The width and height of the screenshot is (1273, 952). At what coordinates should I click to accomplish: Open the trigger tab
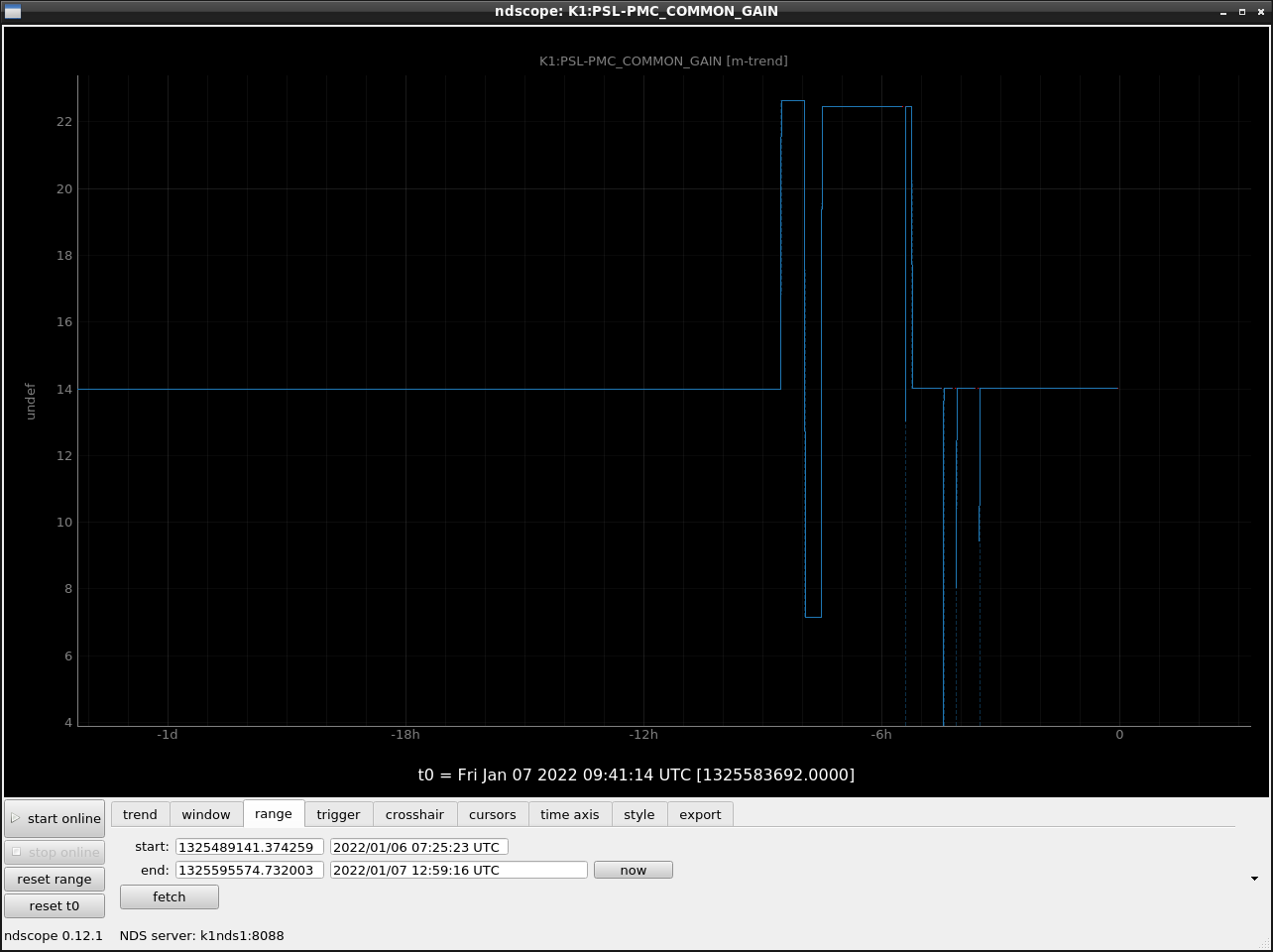[x=338, y=814]
